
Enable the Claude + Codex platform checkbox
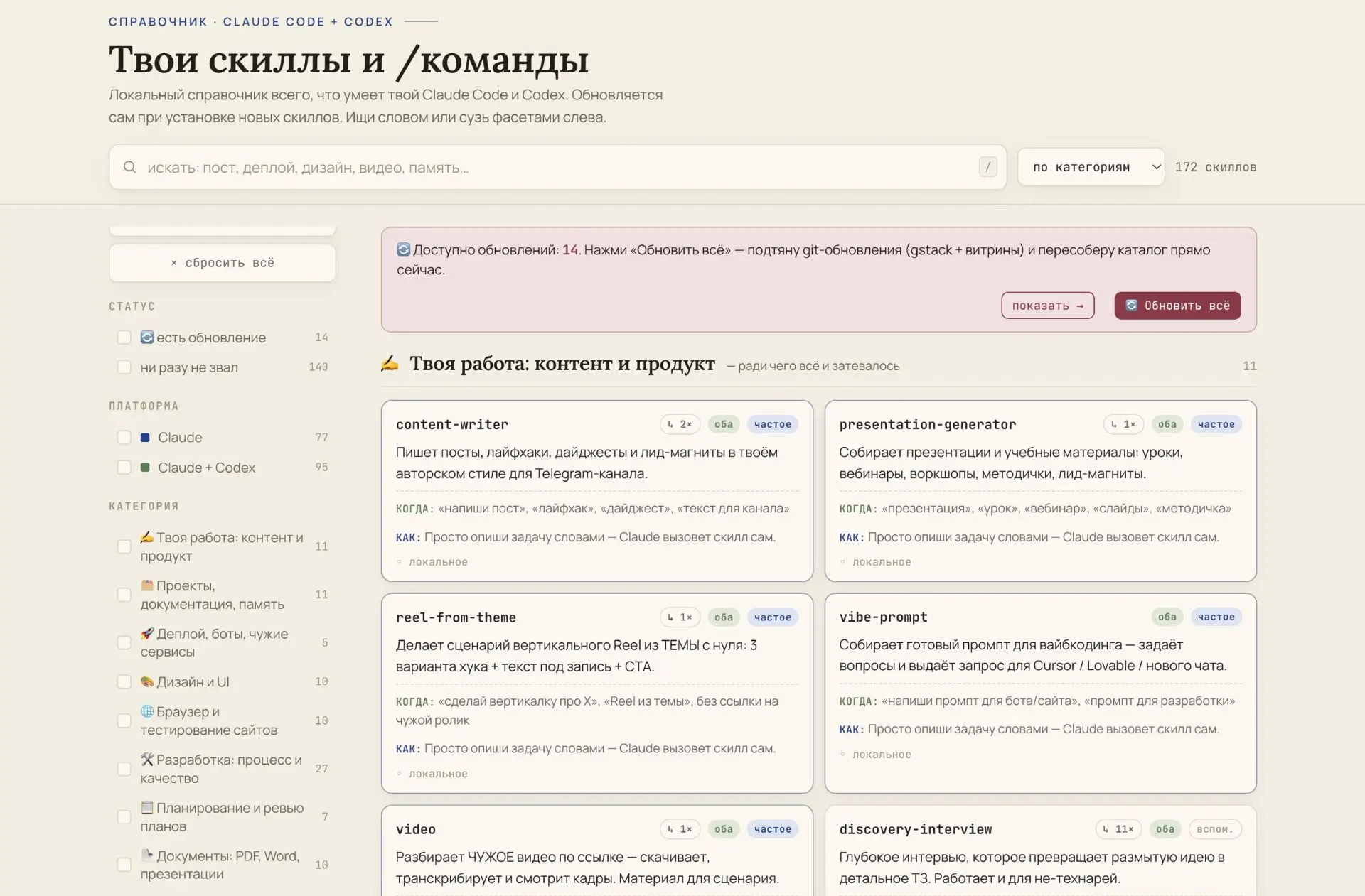pos(124,467)
